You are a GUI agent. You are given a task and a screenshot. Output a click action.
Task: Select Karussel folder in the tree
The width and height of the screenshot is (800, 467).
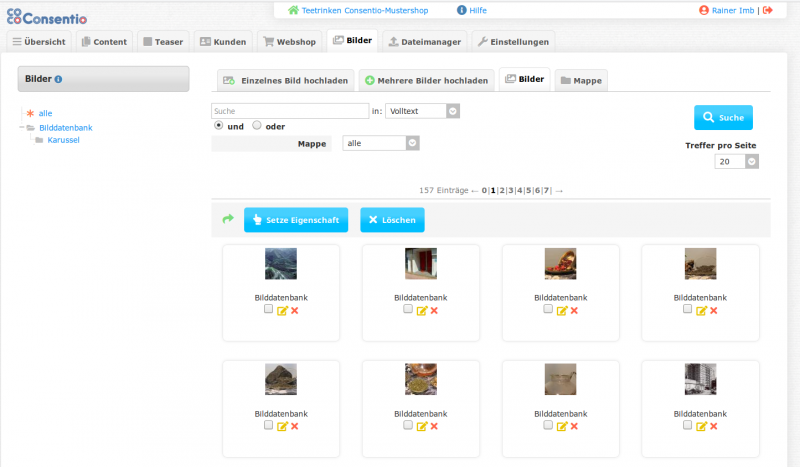click(63, 140)
